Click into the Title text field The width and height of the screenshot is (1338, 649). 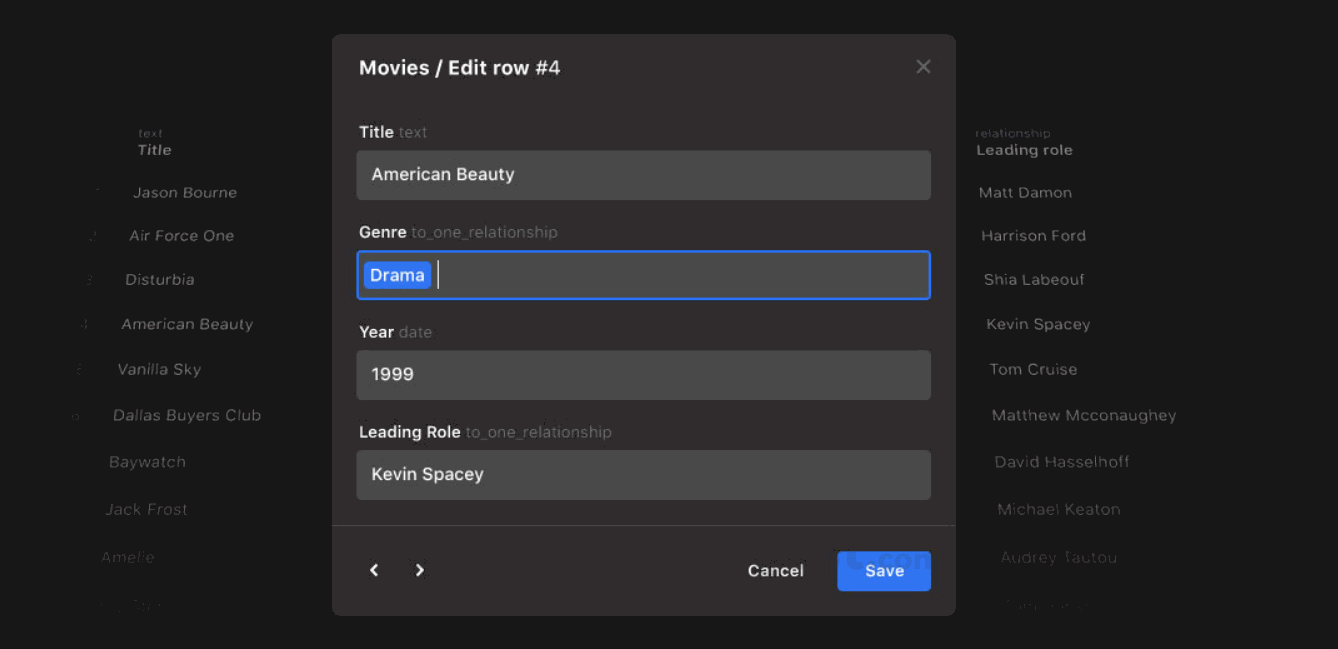pyautogui.click(x=643, y=175)
